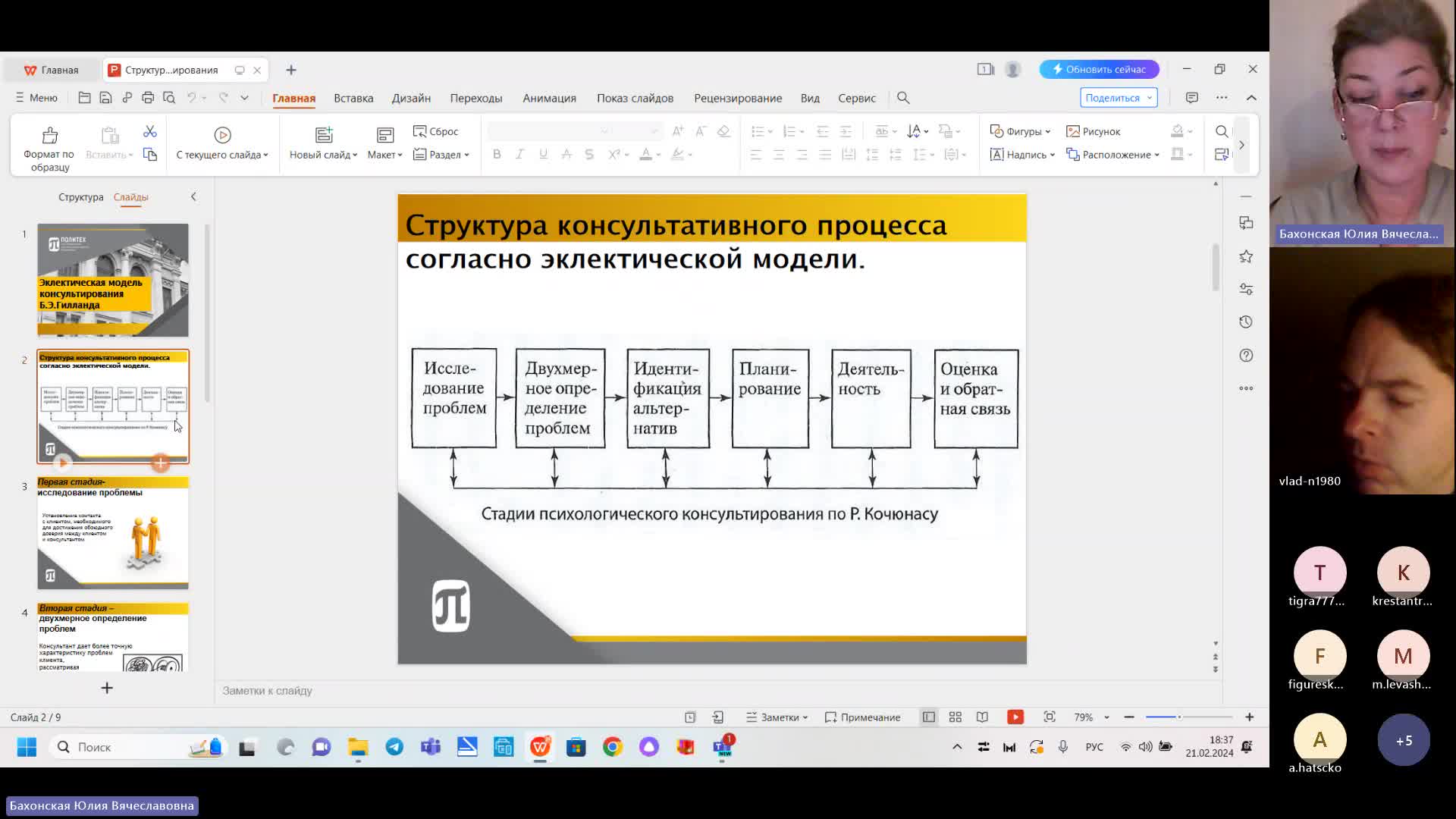The width and height of the screenshot is (1456, 819).
Task: Click the Reset (Сброс) button
Action: 435,131
